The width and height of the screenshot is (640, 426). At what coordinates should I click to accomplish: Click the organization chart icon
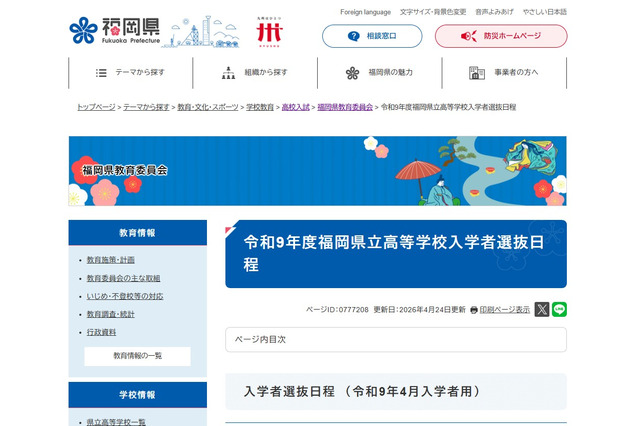pos(228,73)
